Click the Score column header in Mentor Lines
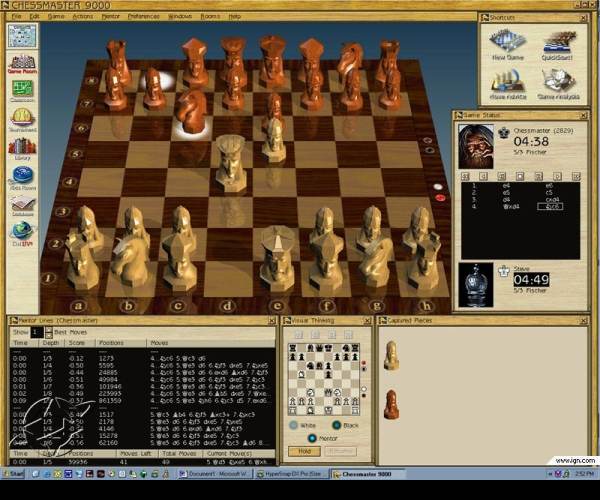This screenshot has width=600, height=500. point(80,343)
